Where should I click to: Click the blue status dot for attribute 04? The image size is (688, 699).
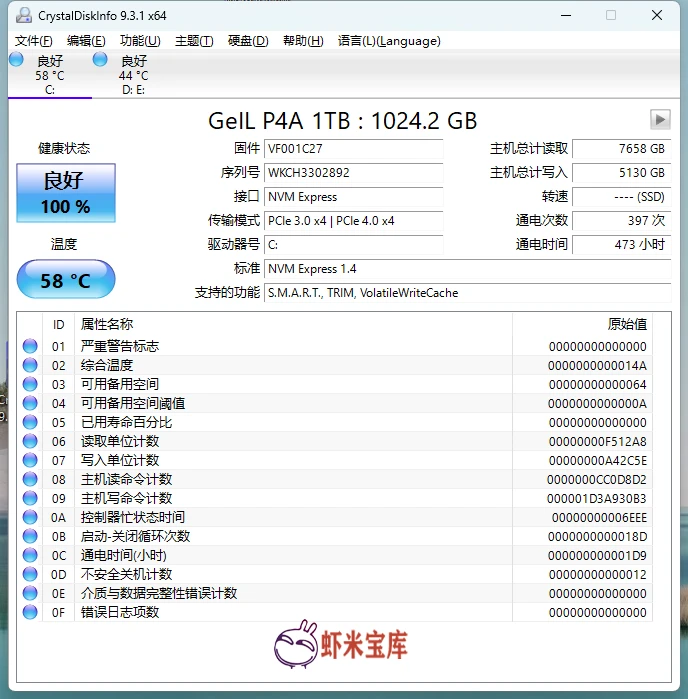coord(30,403)
